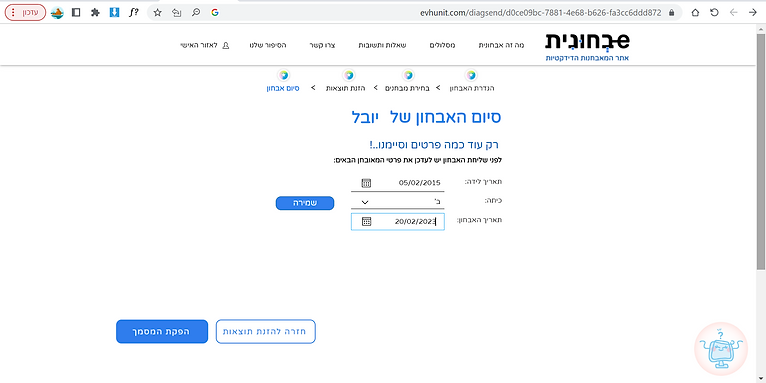766x383 pixels.
Task: Open the birth date calendar picker
Action: coord(366,183)
